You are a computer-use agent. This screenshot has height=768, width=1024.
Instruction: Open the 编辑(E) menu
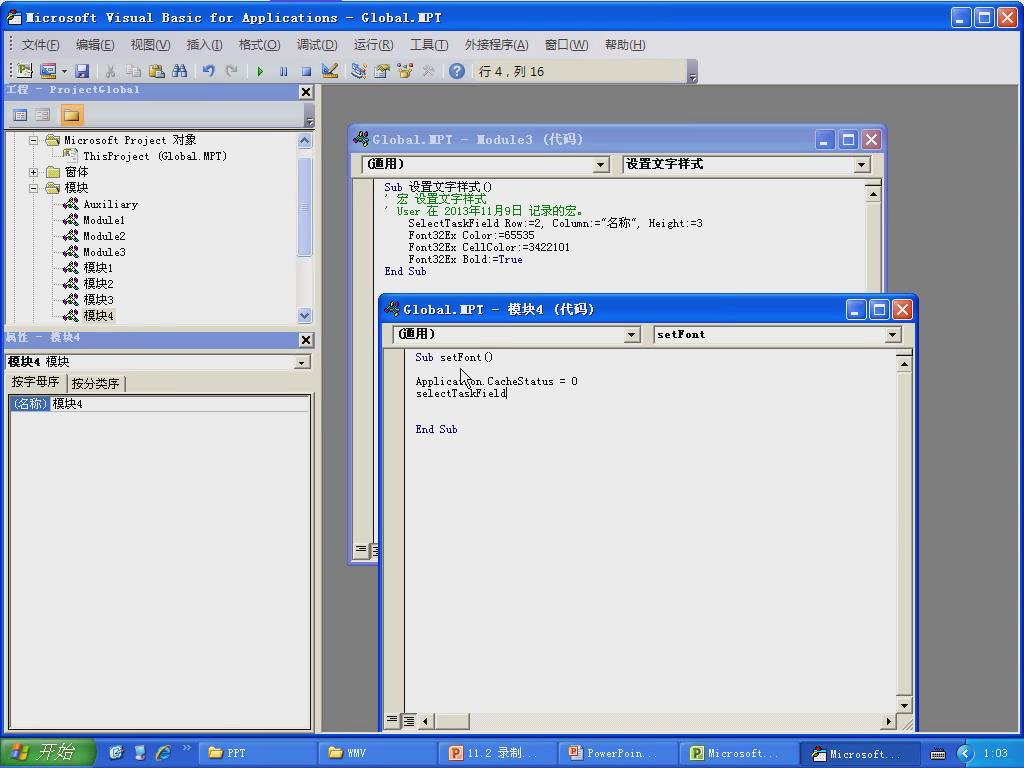pyautogui.click(x=95, y=44)
